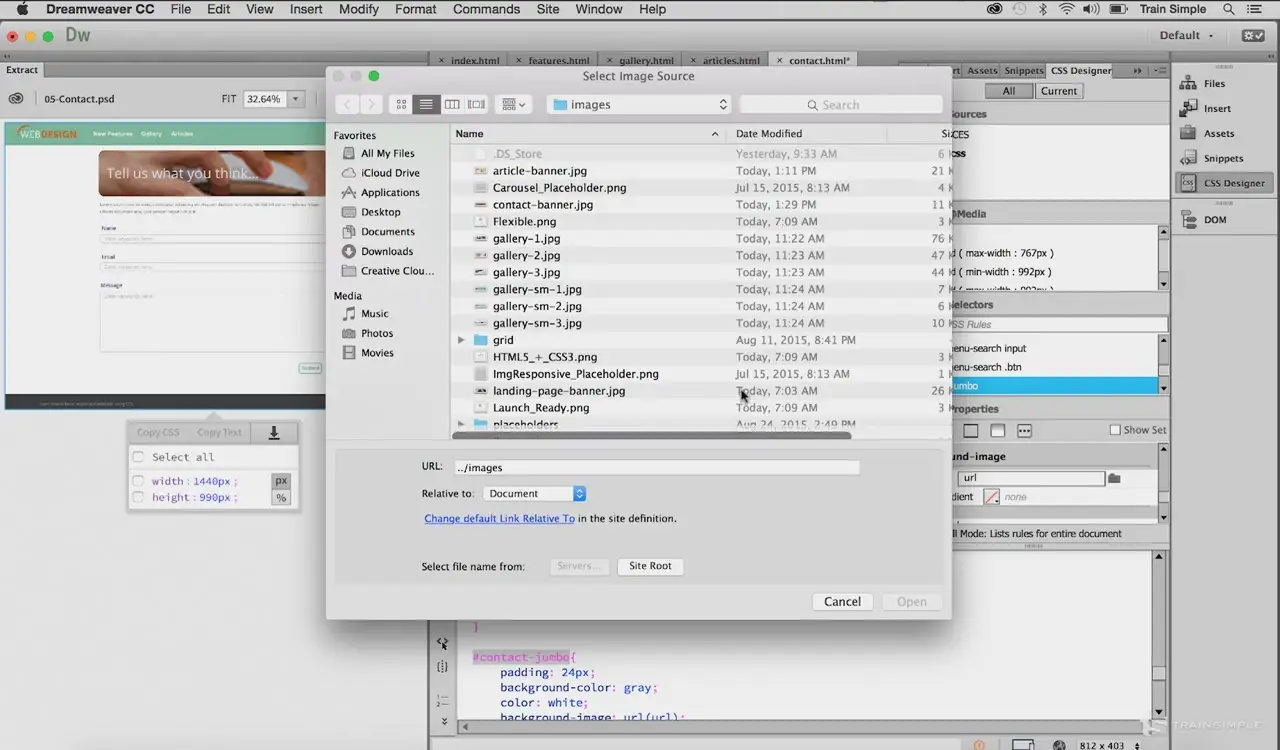Image resolution: width=1280 pixels, height=750 pixels.
Task: Check the Select all checkbox
Action: (139, 457)
